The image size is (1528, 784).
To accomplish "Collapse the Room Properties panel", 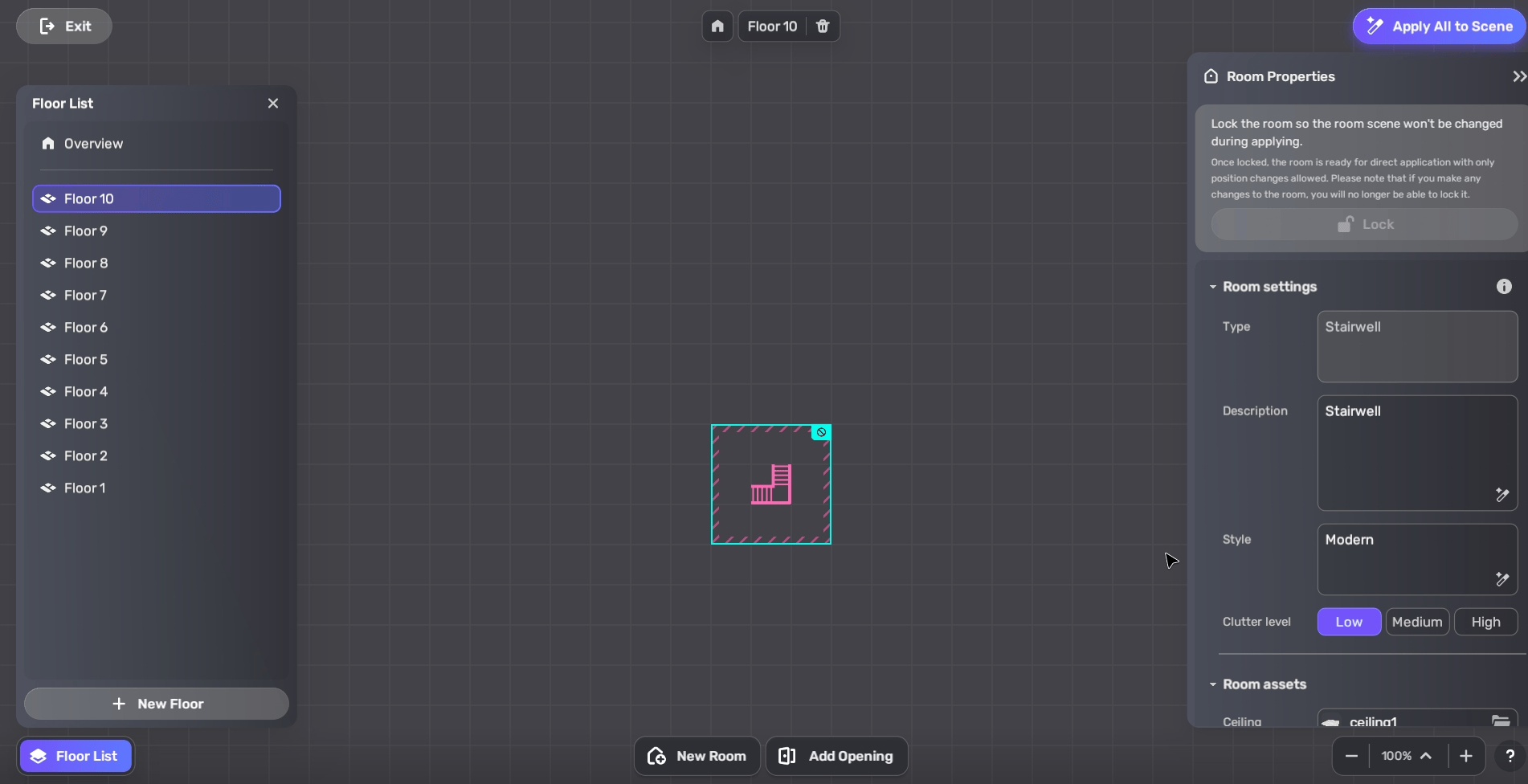I will [1518, 76].
